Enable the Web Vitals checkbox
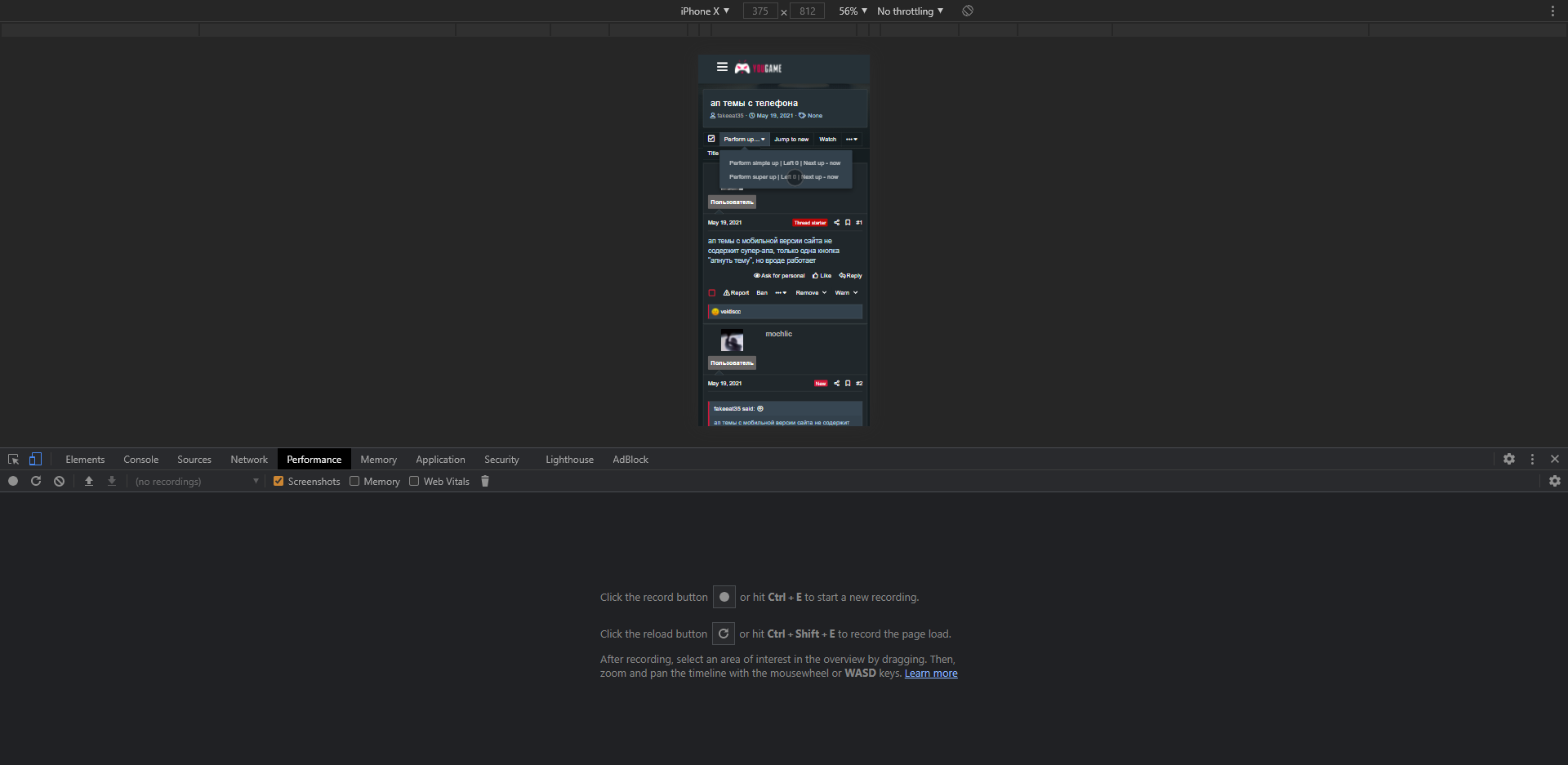1568x765 pixels. [x=414, y=482]
